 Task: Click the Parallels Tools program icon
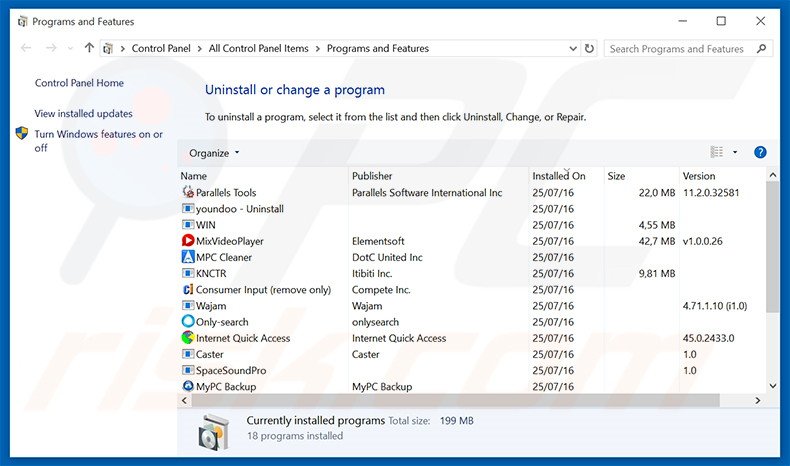(x=188, y=192)
